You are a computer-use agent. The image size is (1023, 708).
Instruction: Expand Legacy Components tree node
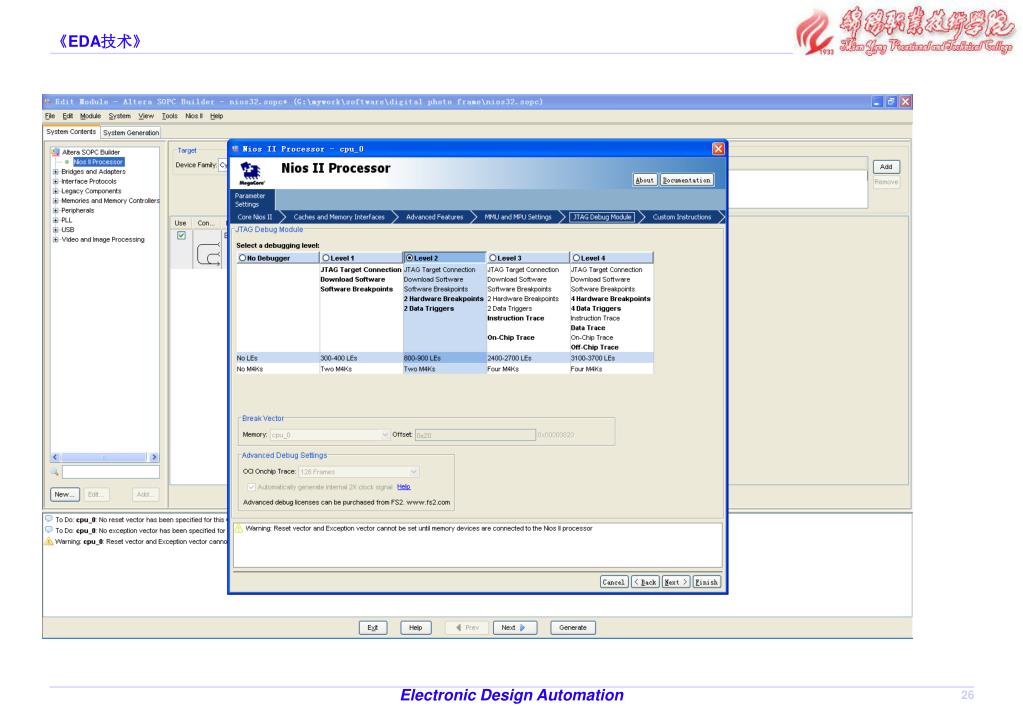(x=55, y=191)
